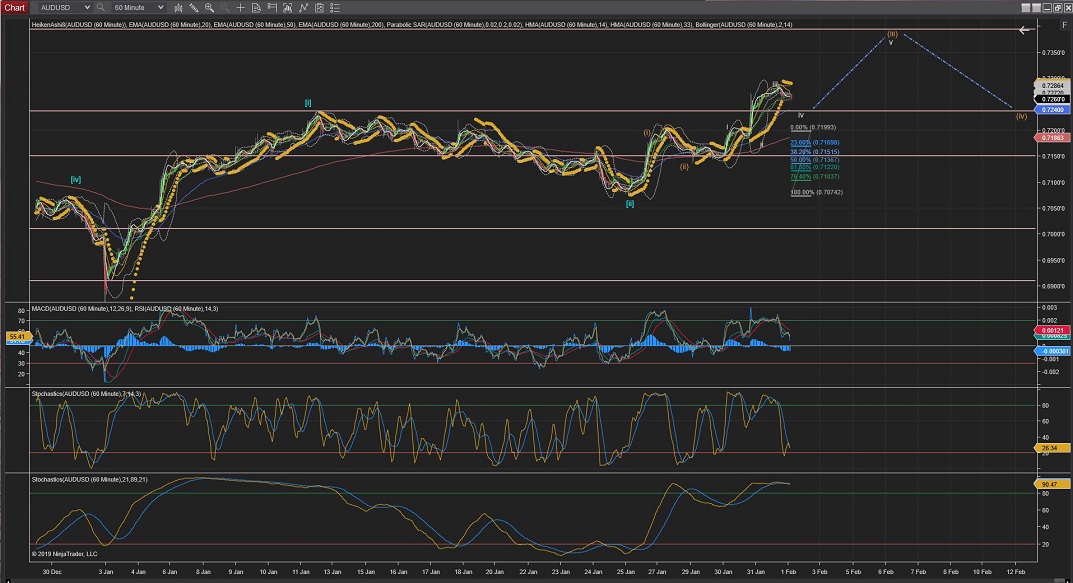Select the Chart tab label
Viewport: 1073px width, 583px height.
click(x=14, y=8)
